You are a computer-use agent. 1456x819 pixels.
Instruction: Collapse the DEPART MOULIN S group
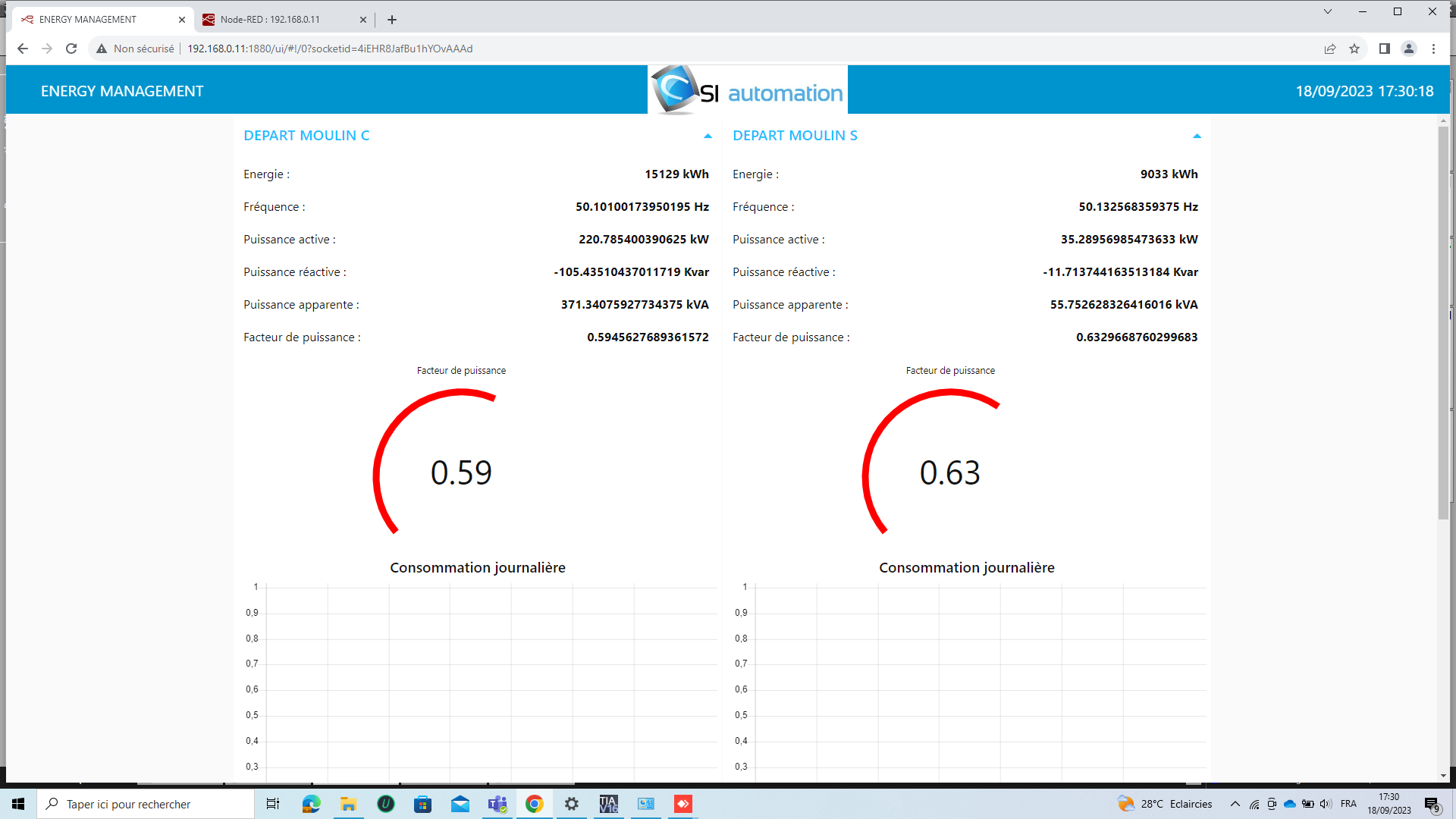[x=1197, y=136]
